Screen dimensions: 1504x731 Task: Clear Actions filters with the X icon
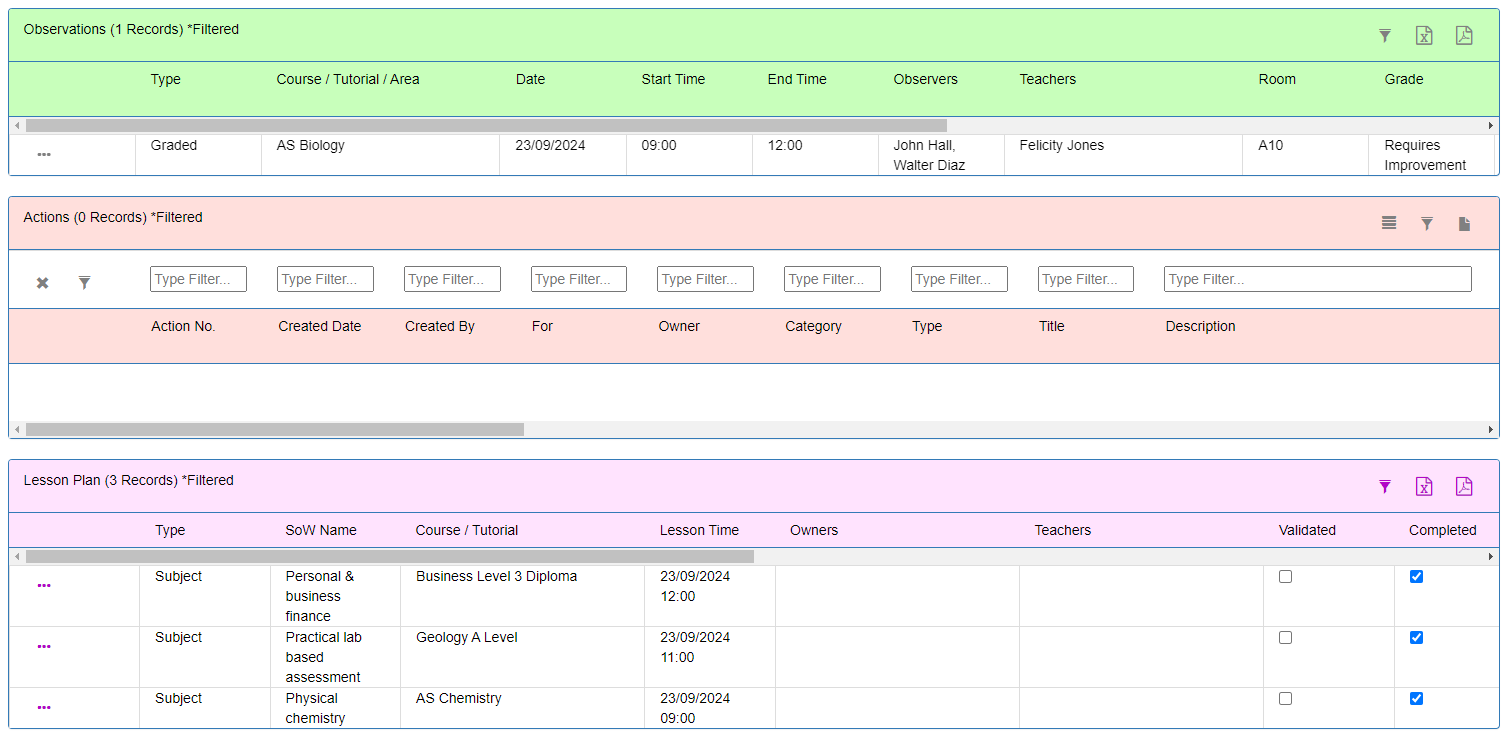42,283
